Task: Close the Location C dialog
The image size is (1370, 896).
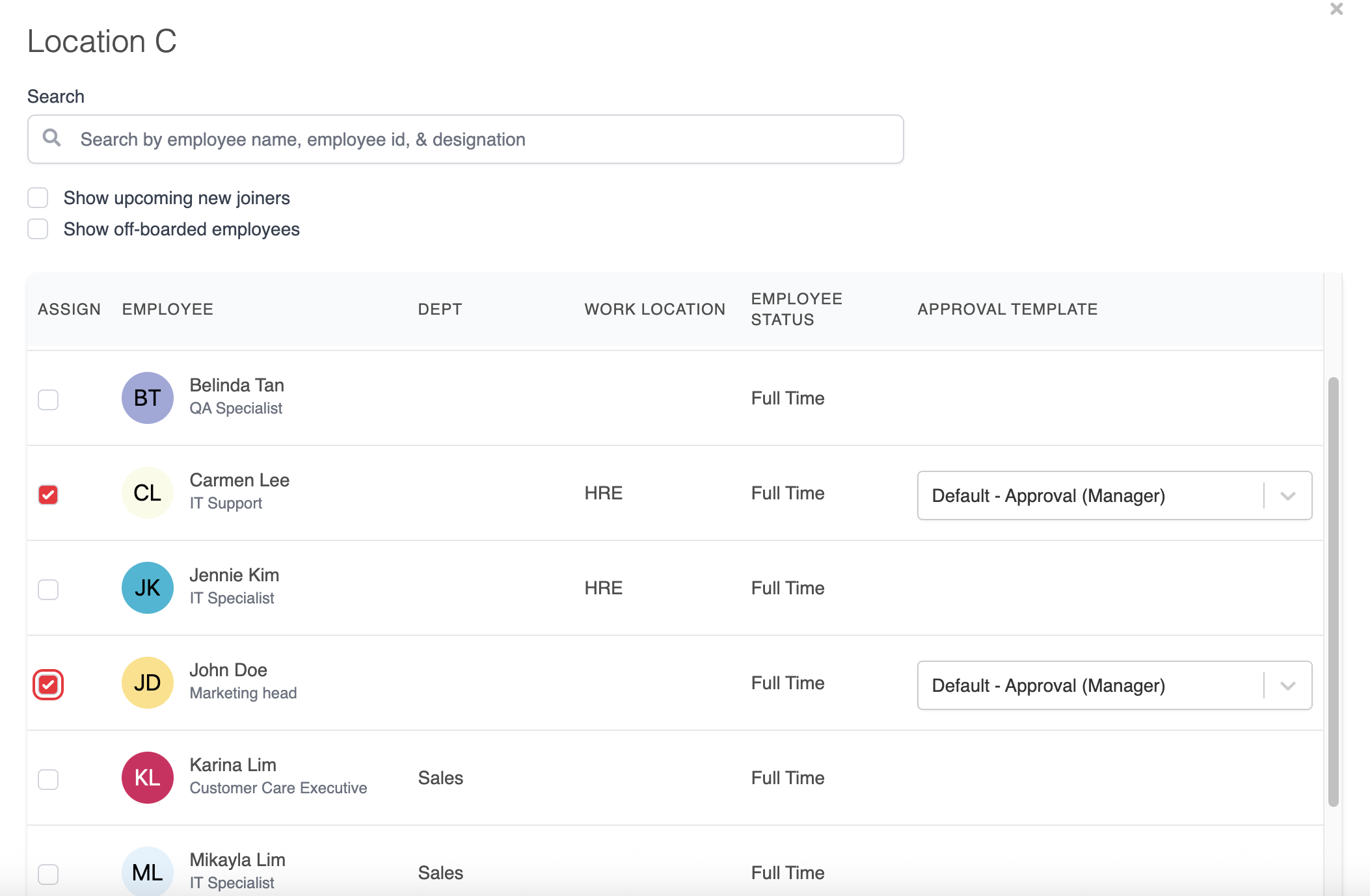Action: pyautogui.click(x=1336, y=9)
